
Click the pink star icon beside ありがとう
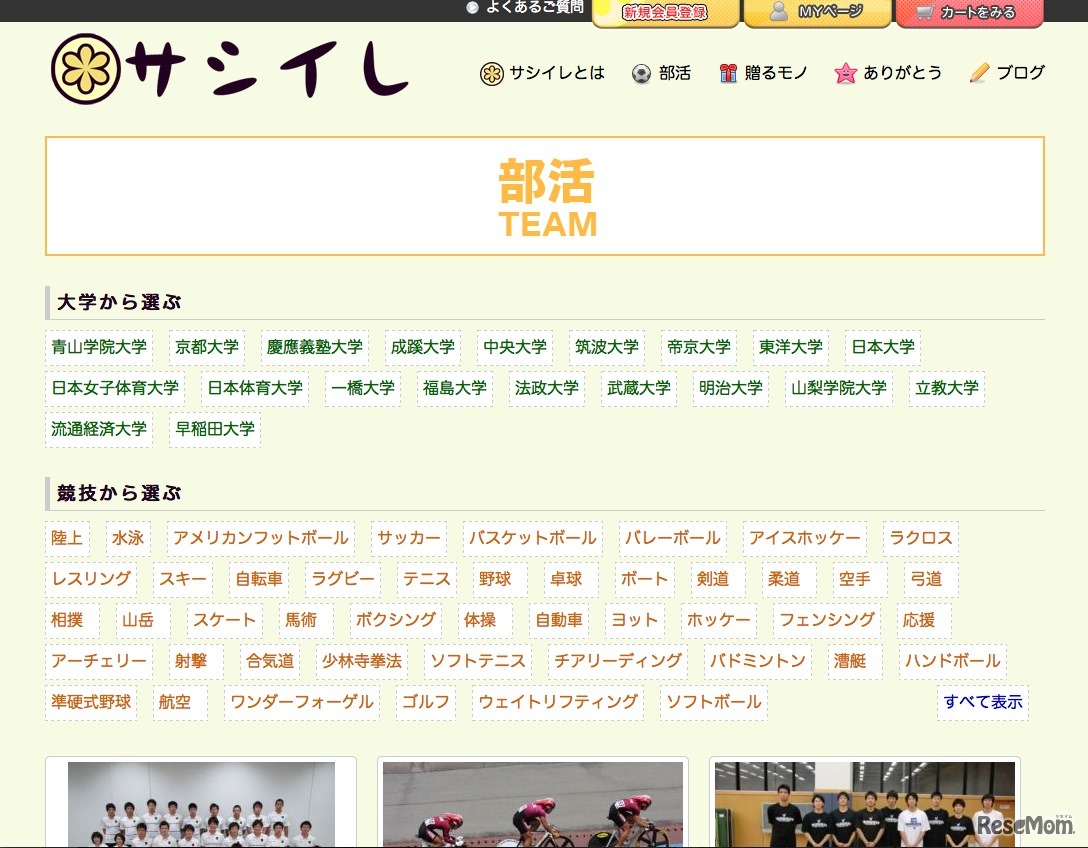(846, 73)
